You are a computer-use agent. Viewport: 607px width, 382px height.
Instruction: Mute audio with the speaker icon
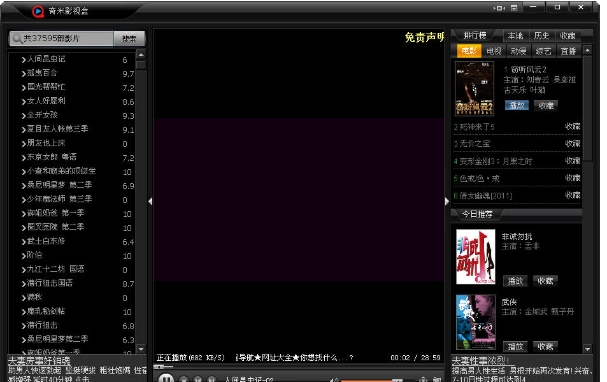pos(334,380)
